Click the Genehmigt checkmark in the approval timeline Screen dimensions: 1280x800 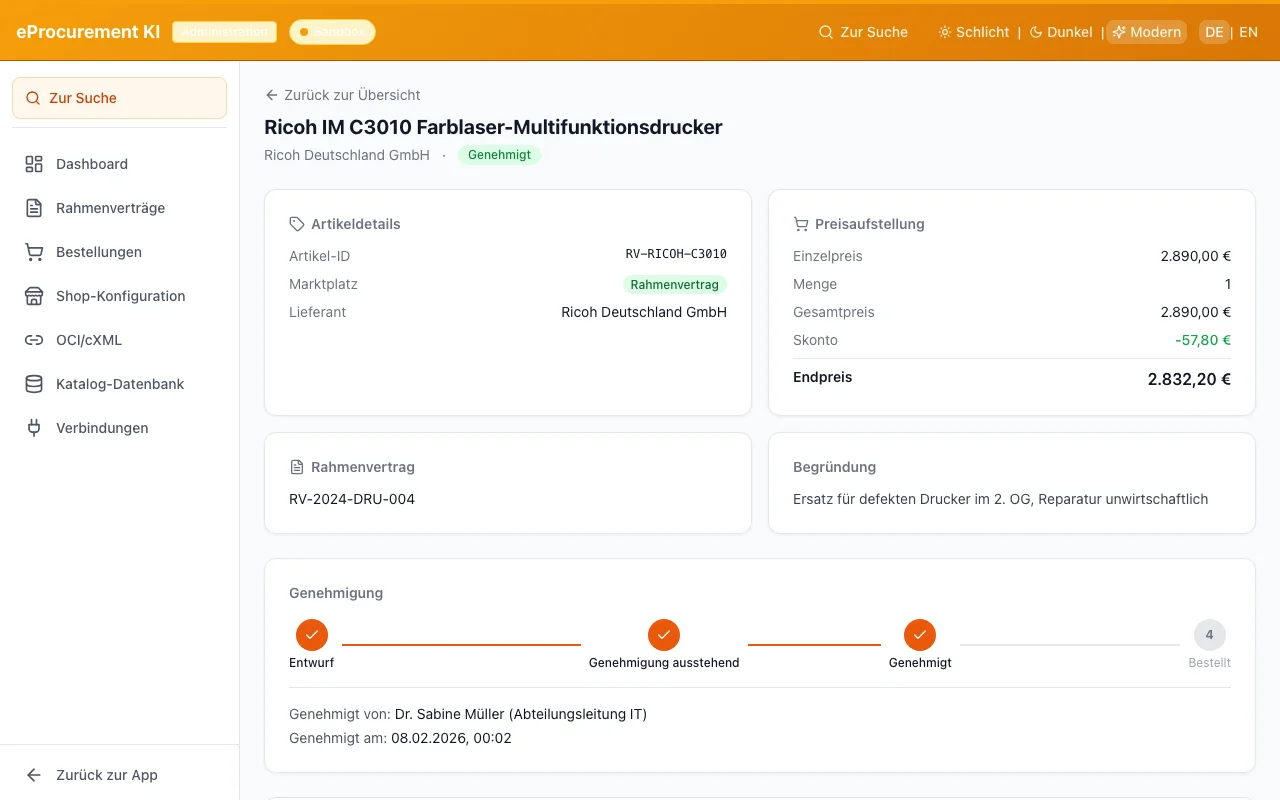[920, 635]
